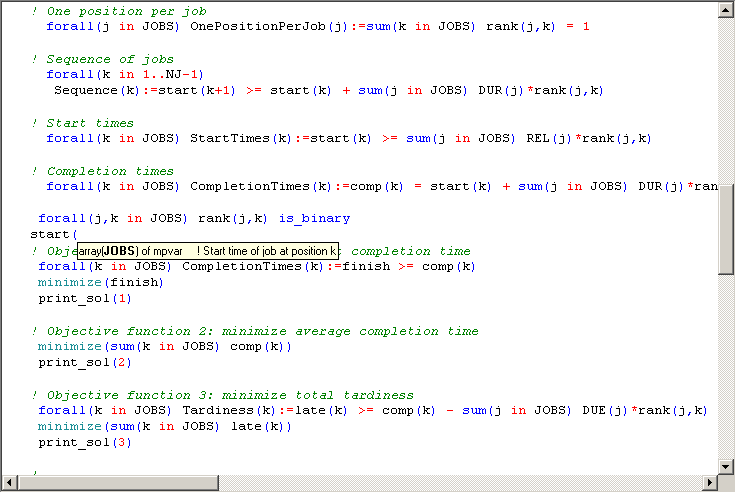Image resolution: width=736 pixels, height=492 pixels.
Task: Click the print_sol(1) call
Action: coord(84,298)
